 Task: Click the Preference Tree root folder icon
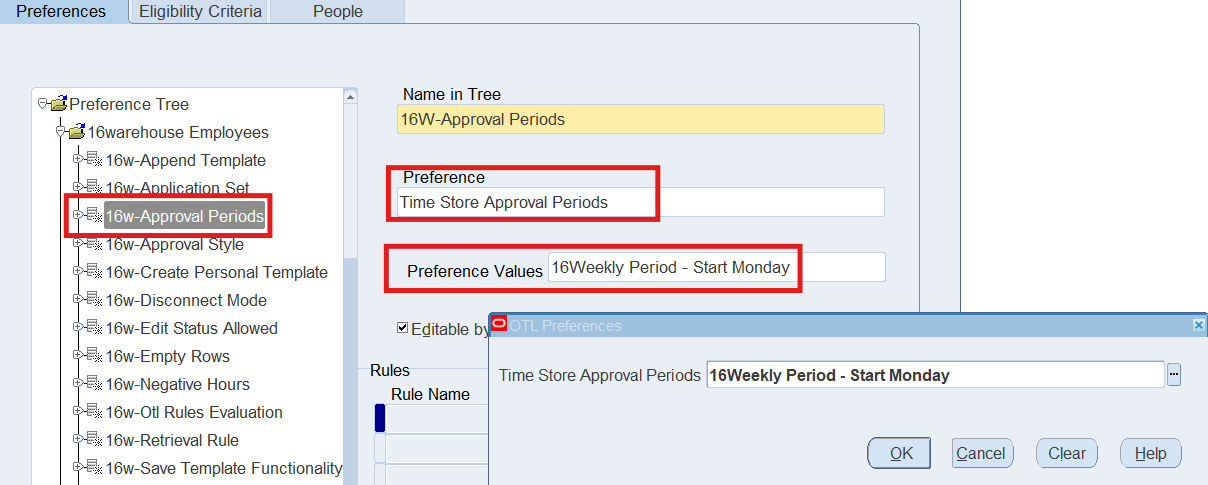click(x=58, y=104)
